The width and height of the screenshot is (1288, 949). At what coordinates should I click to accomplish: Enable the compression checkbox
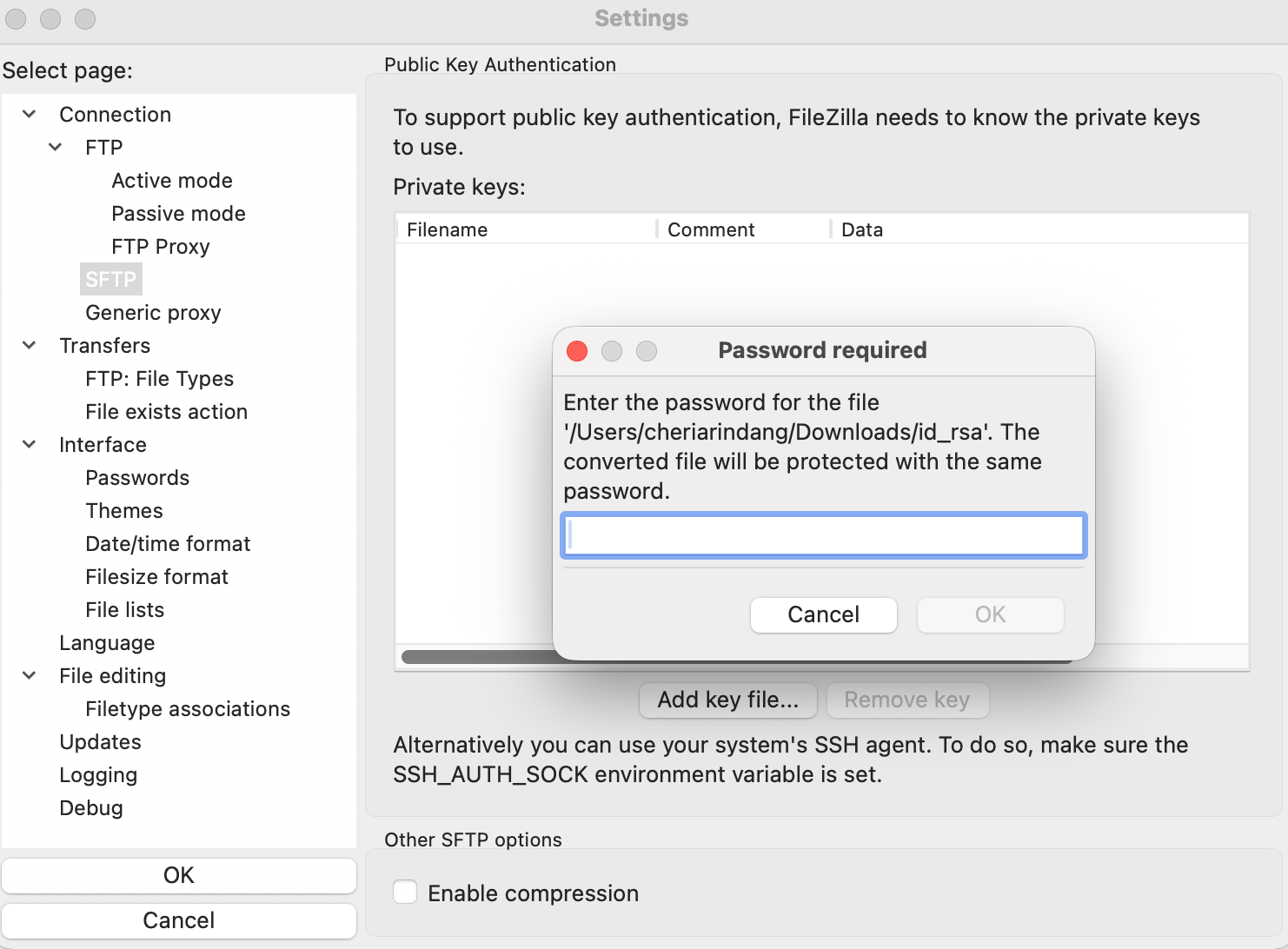click(x=405, y=893)
